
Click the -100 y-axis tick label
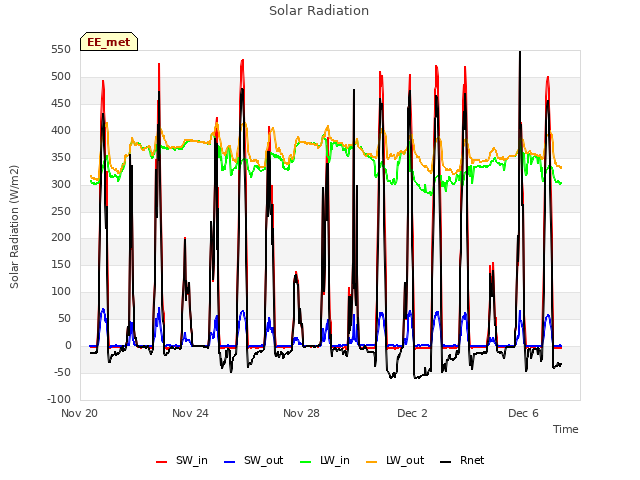(x=59, y=399)
